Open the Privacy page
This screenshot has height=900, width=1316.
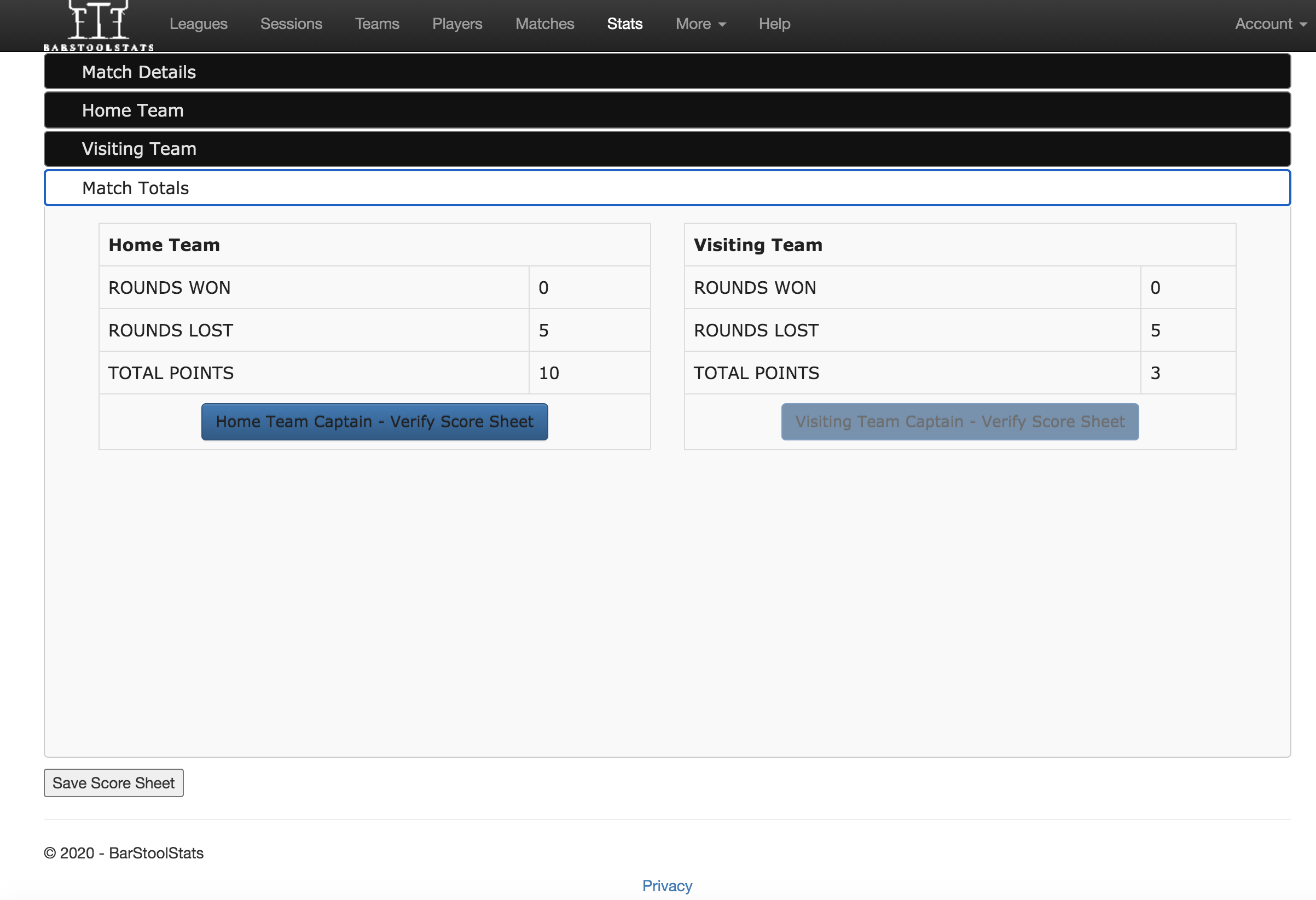point(666,885)
